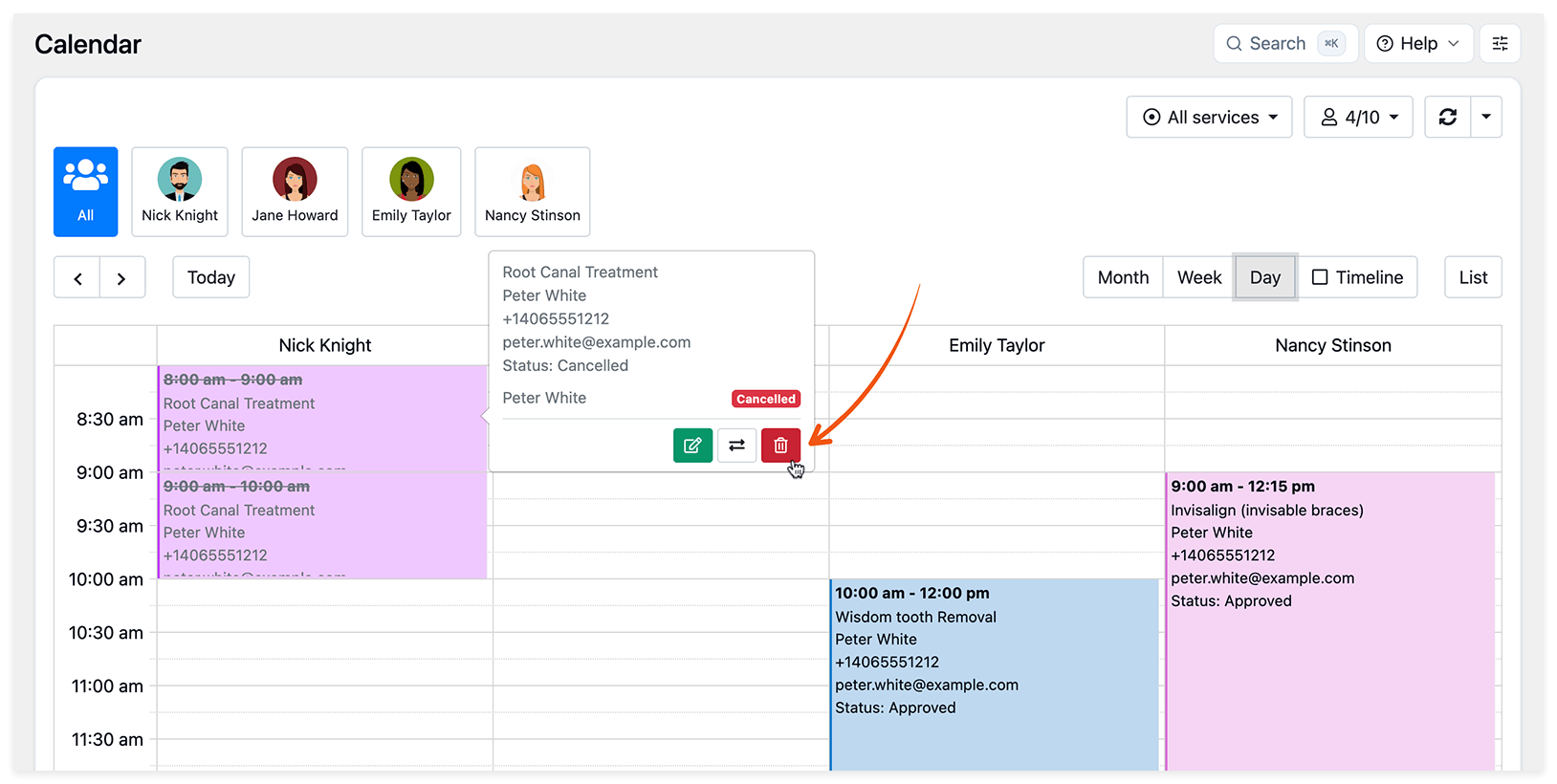
Task: Click the popup email peter.white@example.com
Action: (x=597, y=342)
